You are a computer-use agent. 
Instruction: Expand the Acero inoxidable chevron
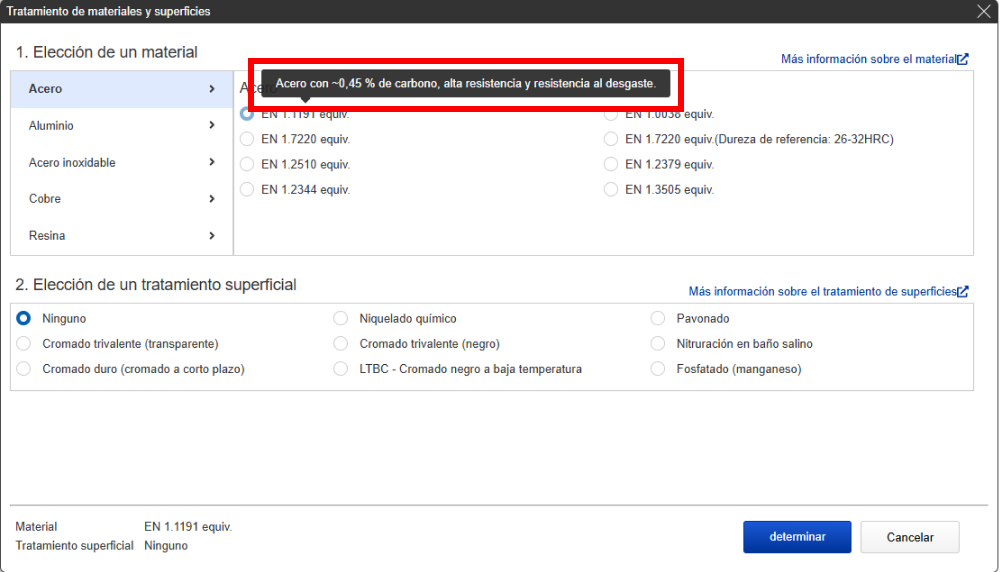coord(212,162)
